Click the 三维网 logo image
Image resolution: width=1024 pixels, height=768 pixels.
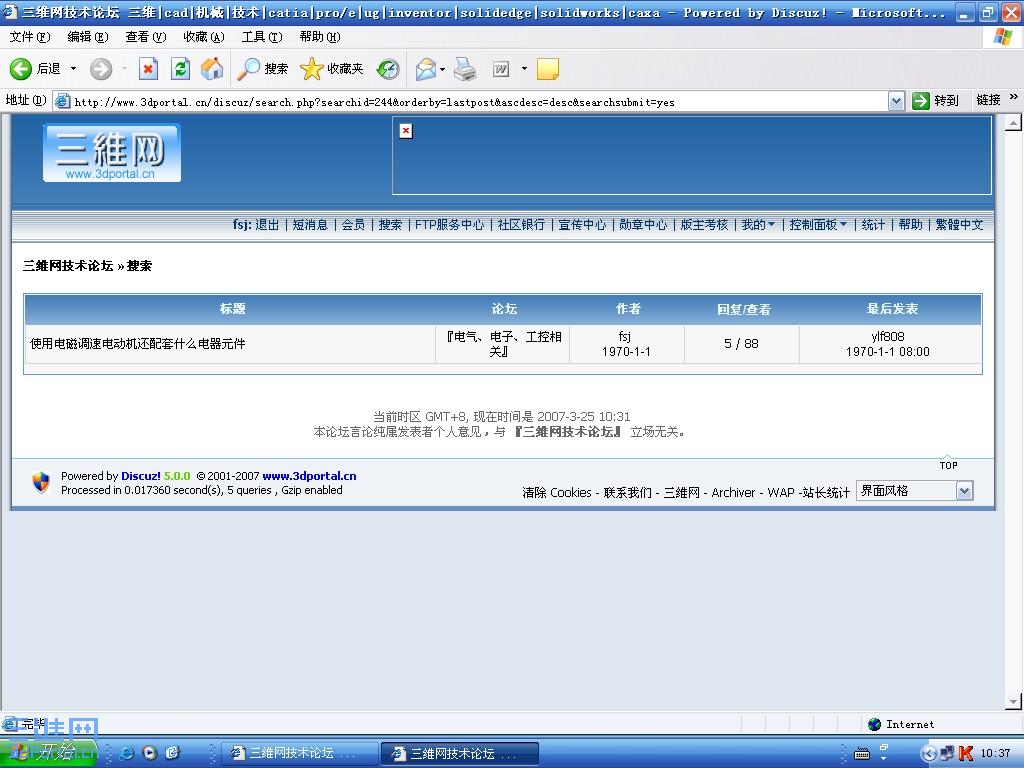[x=112, y=153]
